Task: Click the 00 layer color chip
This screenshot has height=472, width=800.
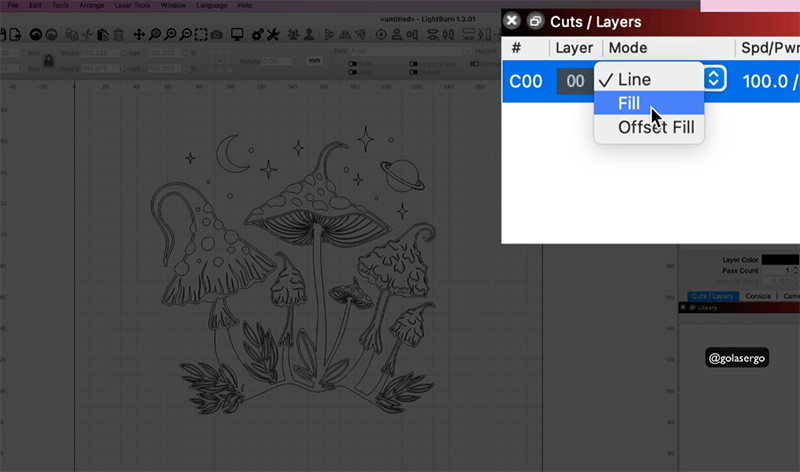Action: pyautogui.click(x=574, y=81)
